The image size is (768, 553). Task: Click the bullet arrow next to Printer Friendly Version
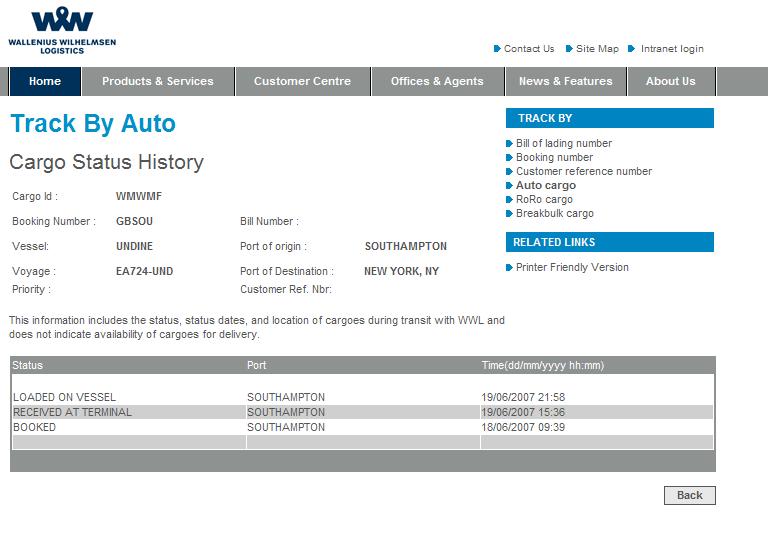[509, 267]
